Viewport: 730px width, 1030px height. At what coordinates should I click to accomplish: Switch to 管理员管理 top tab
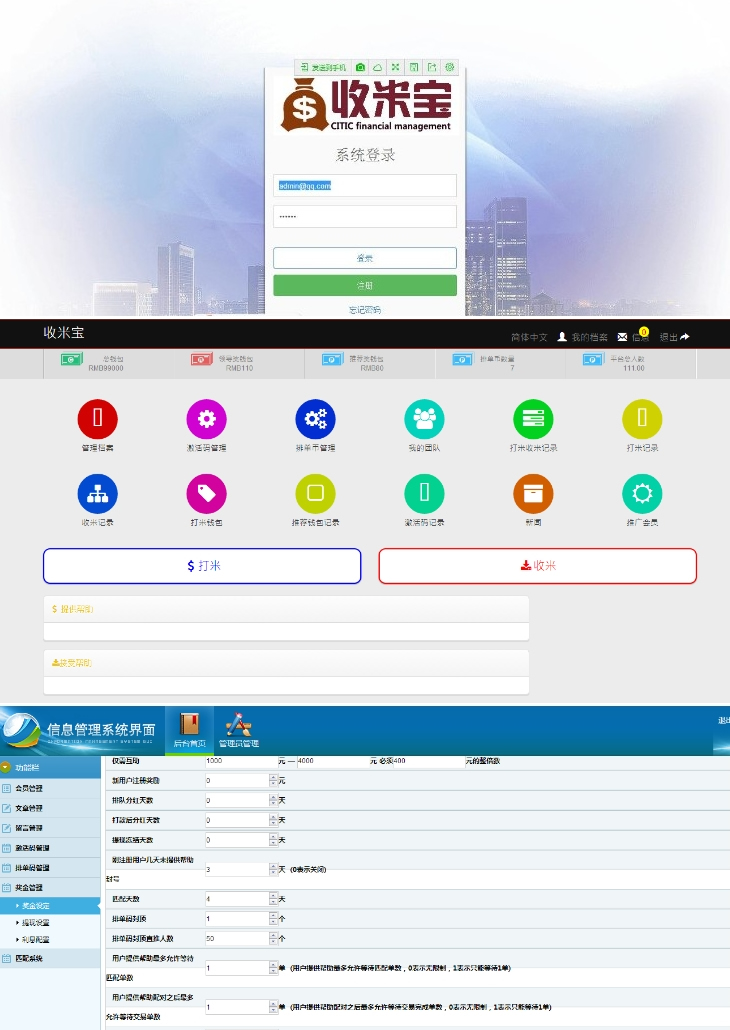(238, 729)
